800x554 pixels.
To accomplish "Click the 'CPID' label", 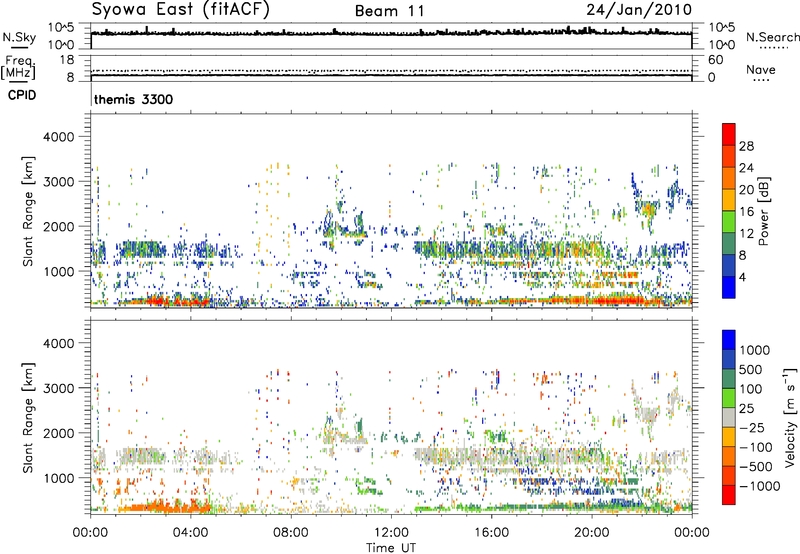I will pyautogui.click(x=21, y=95).
